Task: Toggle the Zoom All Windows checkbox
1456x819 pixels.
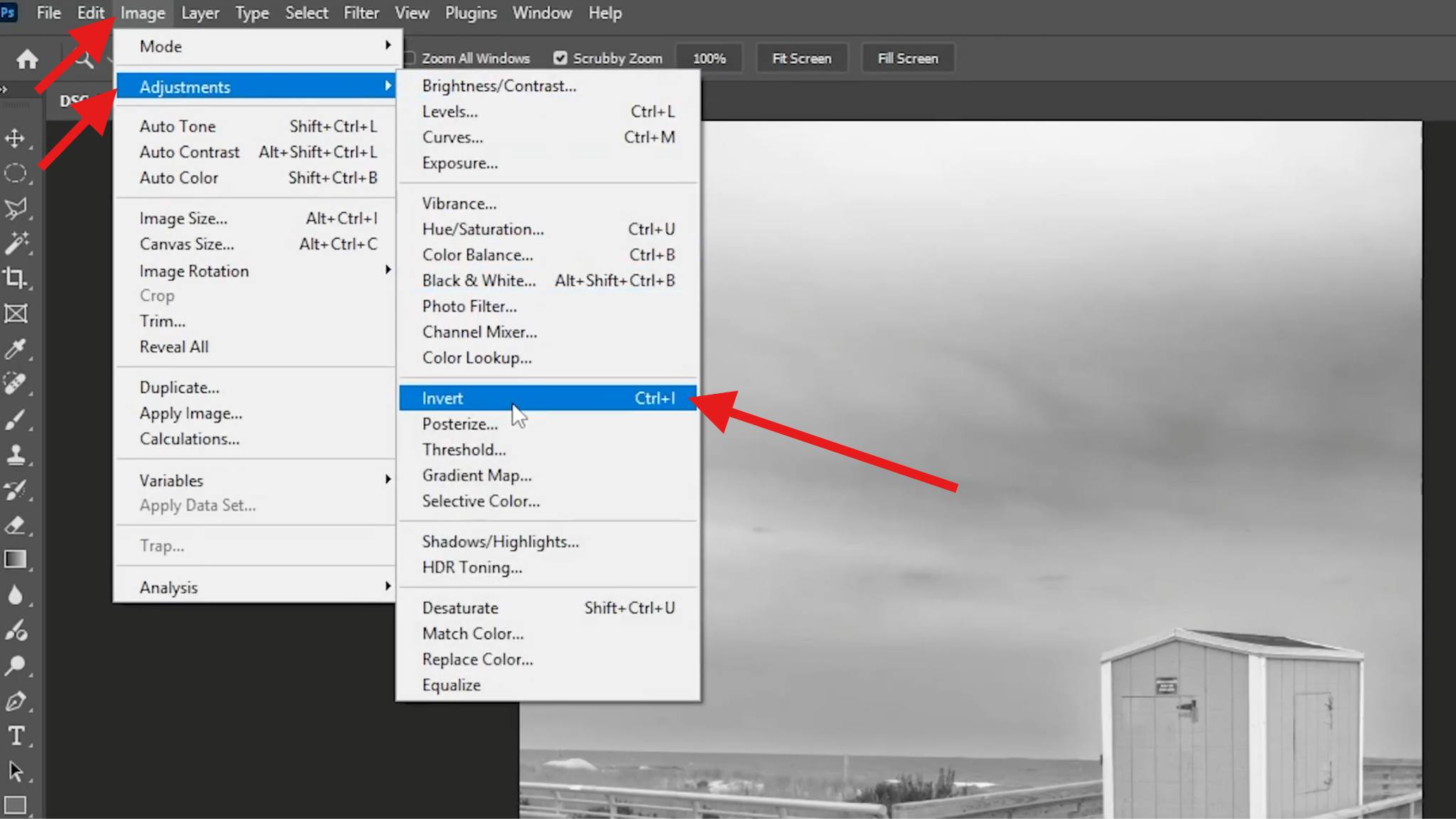Action: pyautogui.click(x=409, y=58)
